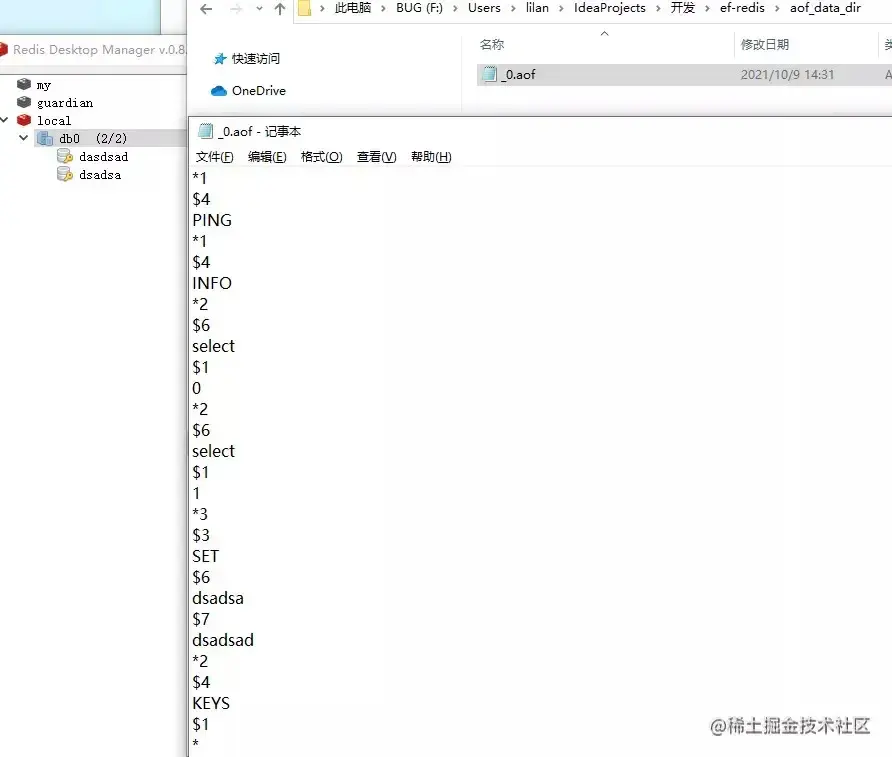The width and height of the screenshot is (892, 757).
Task: Open the 文件(F) menu in Notepad
Action: coord(213,157)
